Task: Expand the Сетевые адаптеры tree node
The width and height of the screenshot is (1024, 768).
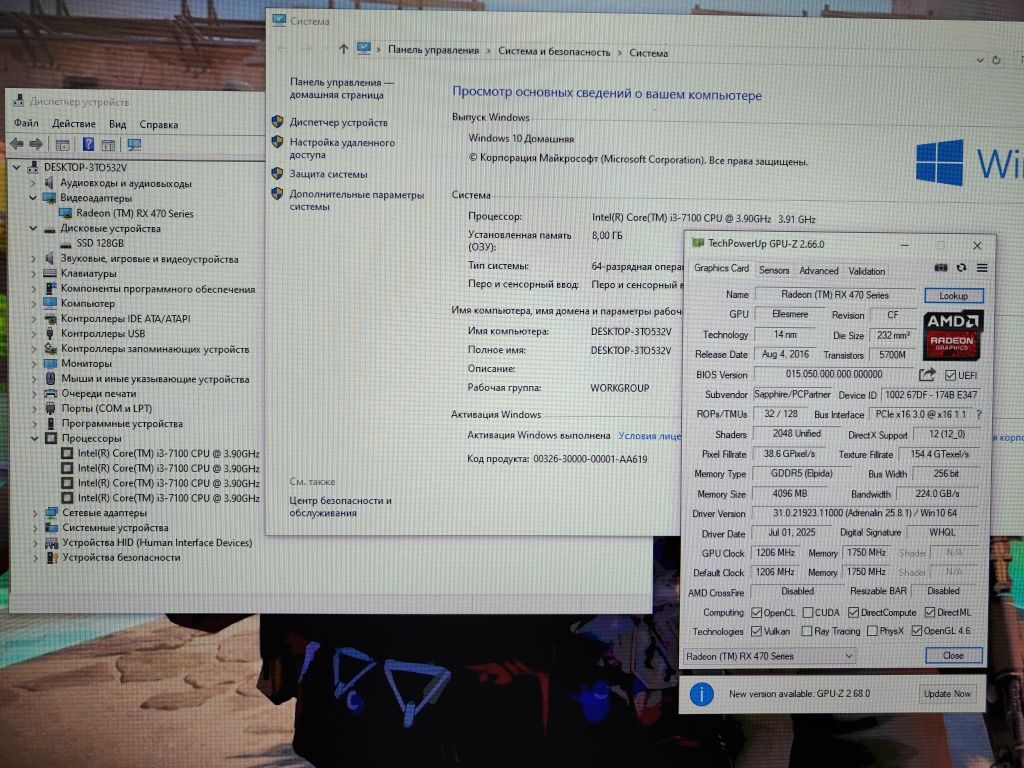Action: click(x=35, y=513)
